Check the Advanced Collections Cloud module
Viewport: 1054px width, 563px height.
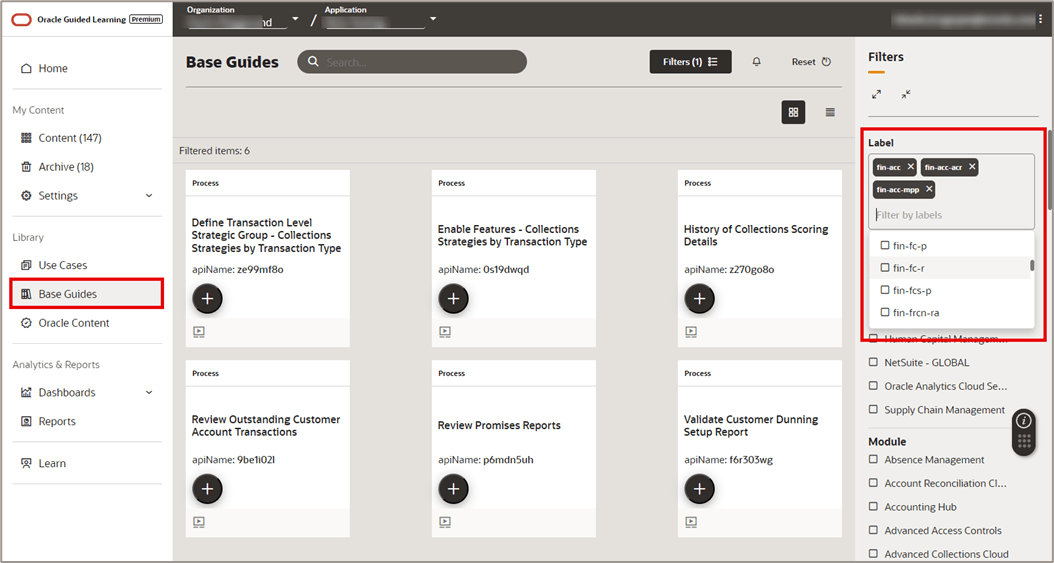873,554
